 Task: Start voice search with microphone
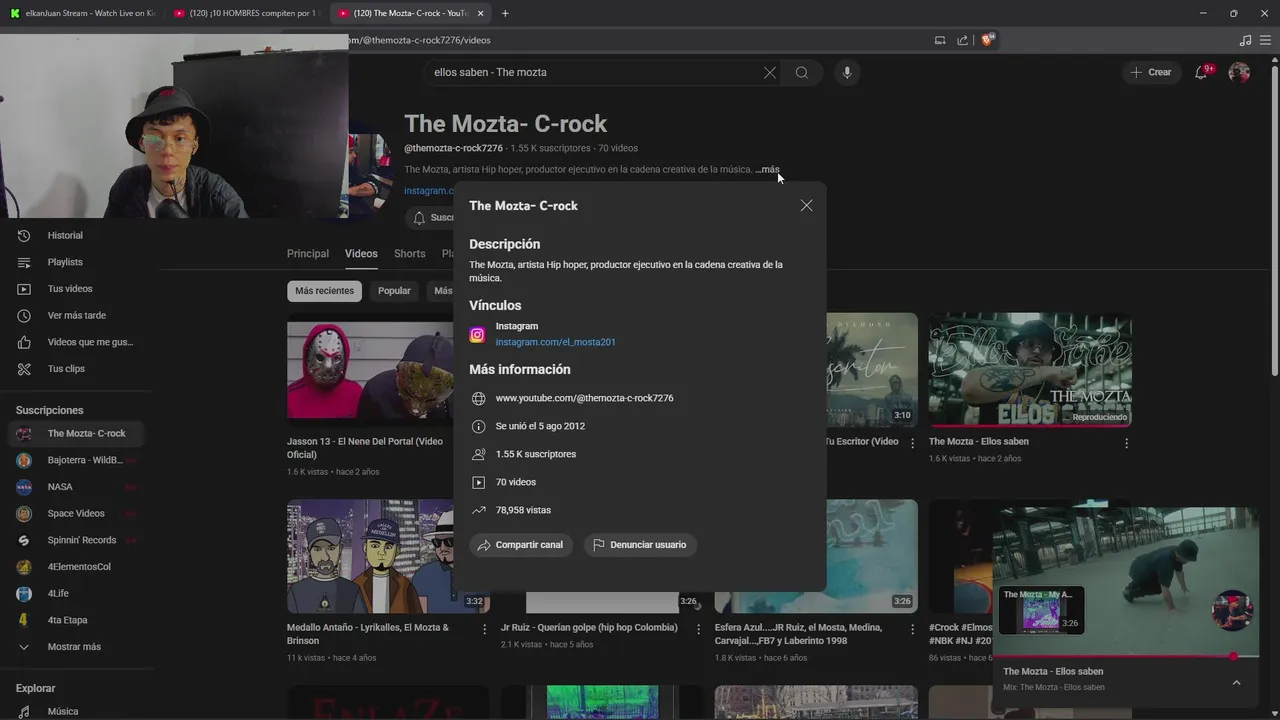pyautogui.click(x=847, y=72)
